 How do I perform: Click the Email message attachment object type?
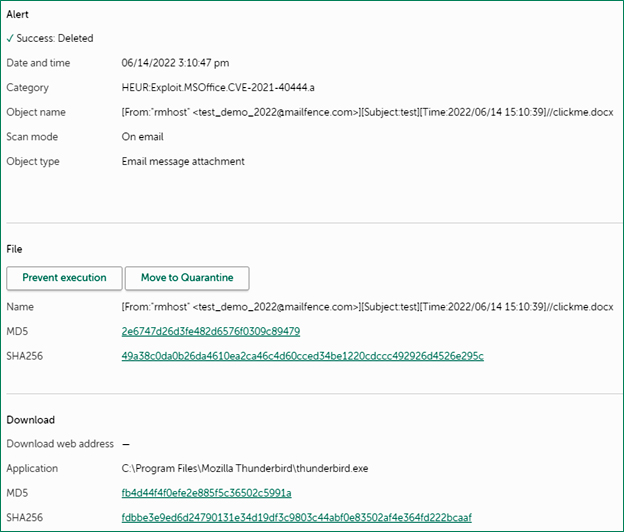(183, 161)
